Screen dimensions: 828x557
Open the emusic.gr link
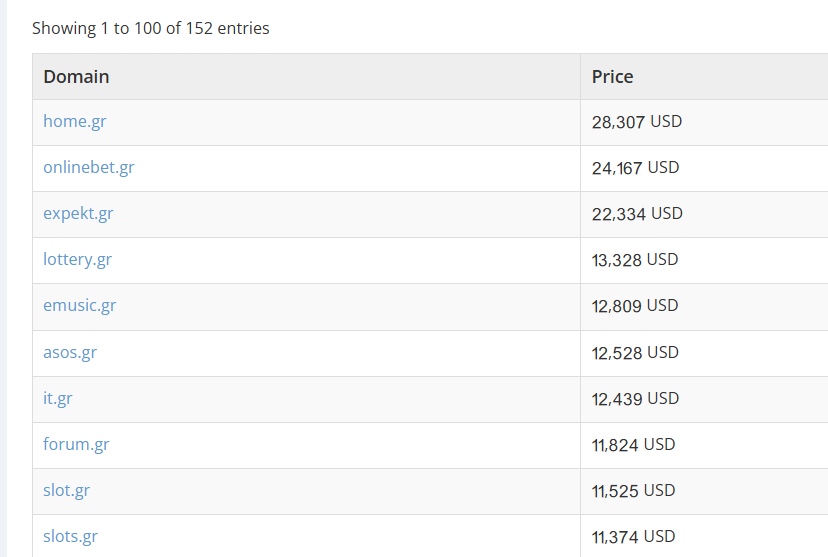click(x=80, y=306)
